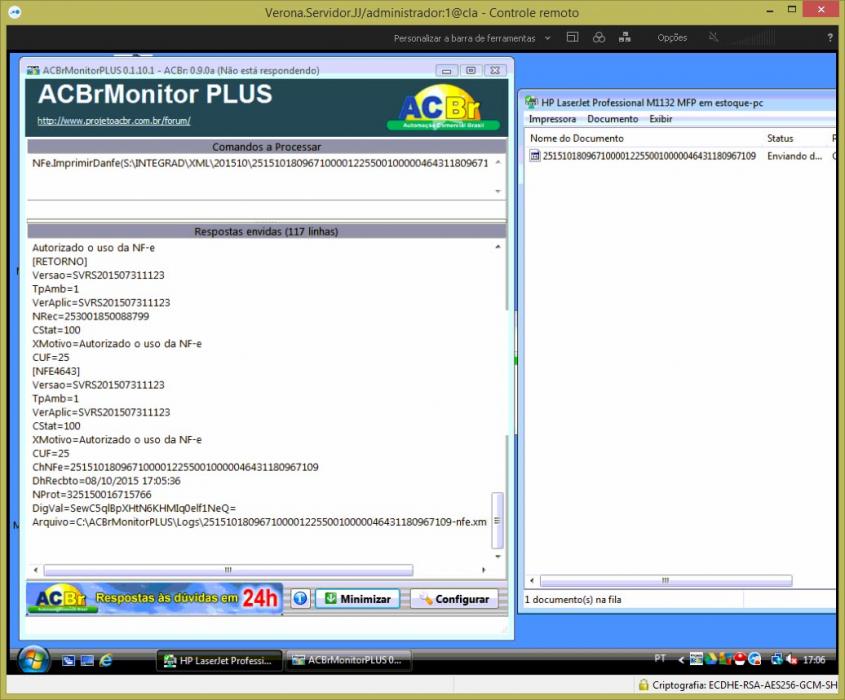Open the Exibir menu
The image size is (845, 700).
click(660, 119)
